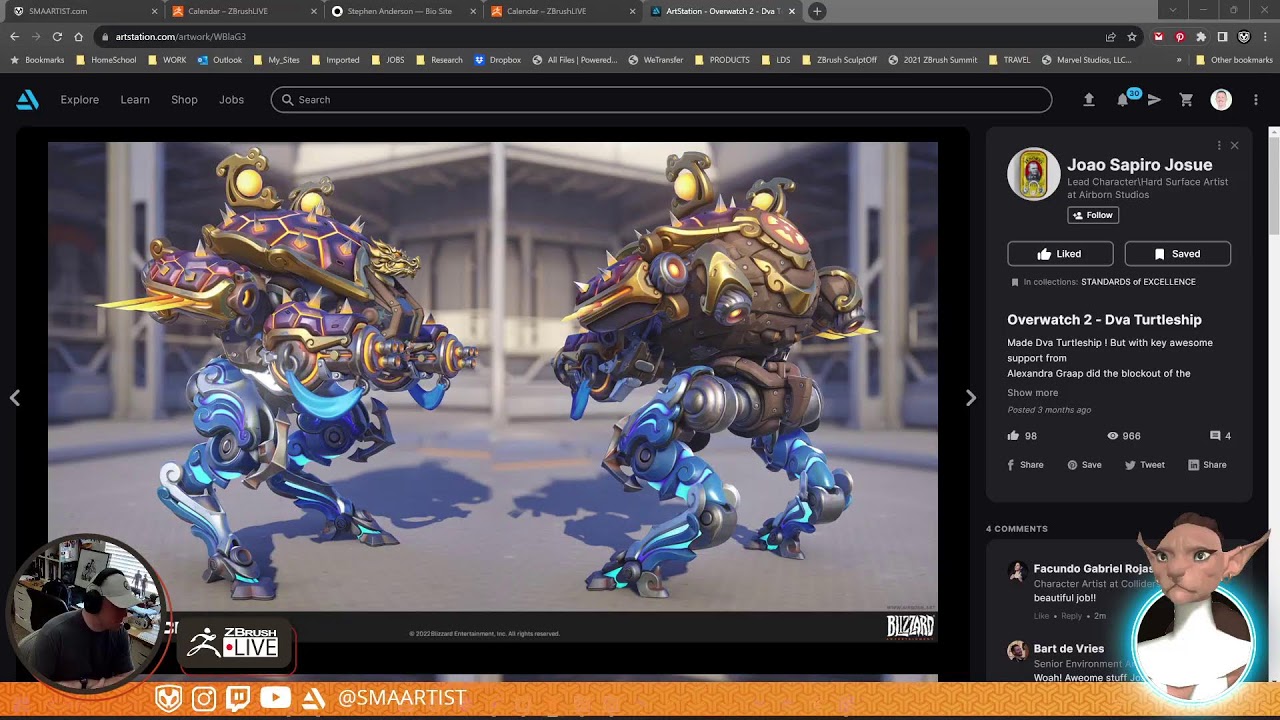Click the Bookmarks star shortcut
This screenshot has height=720, width=1280.
pyautogui.click(x=37, y=60)
